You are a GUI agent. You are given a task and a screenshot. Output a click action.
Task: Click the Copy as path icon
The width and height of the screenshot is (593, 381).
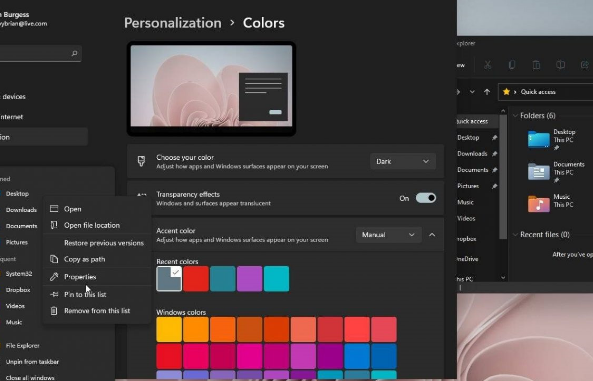[x=54, y=259]
